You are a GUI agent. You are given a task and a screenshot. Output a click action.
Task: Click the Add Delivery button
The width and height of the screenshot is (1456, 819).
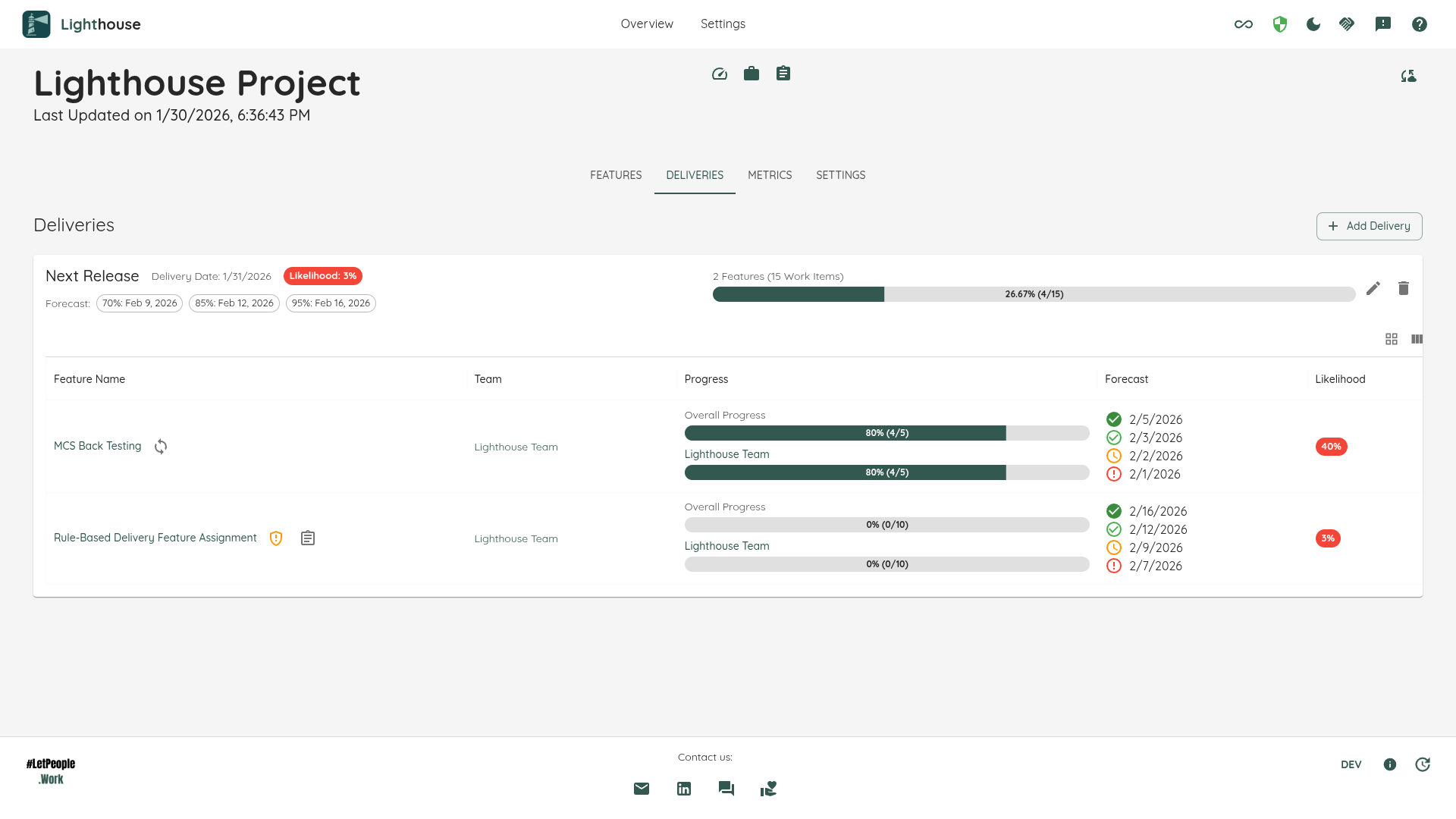(x=1369, y=226)
